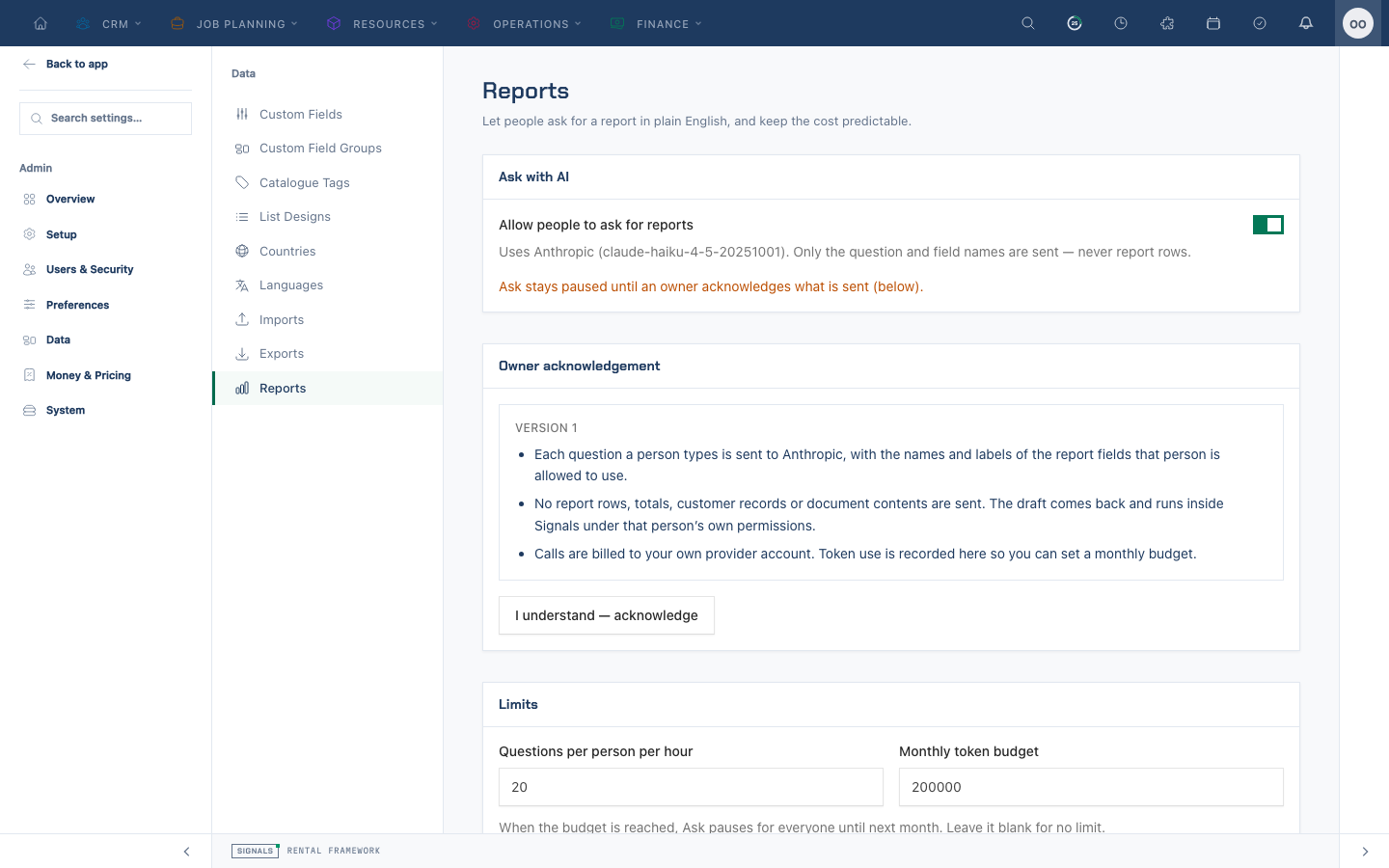Click the circular status indicator icon
The height and width of the screenshot is (868, 1389).
point(1075,23)
